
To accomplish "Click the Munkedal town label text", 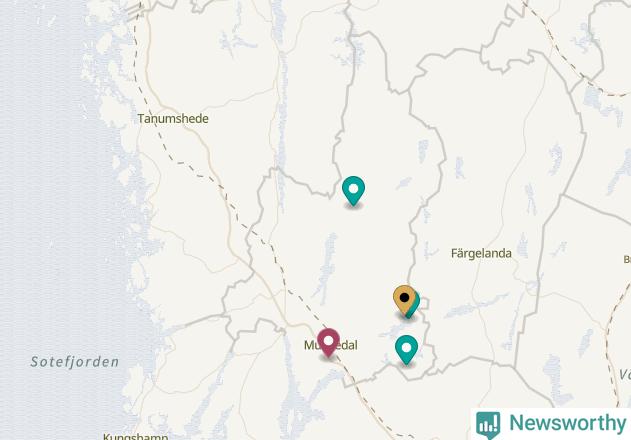I will pos(331,345).
